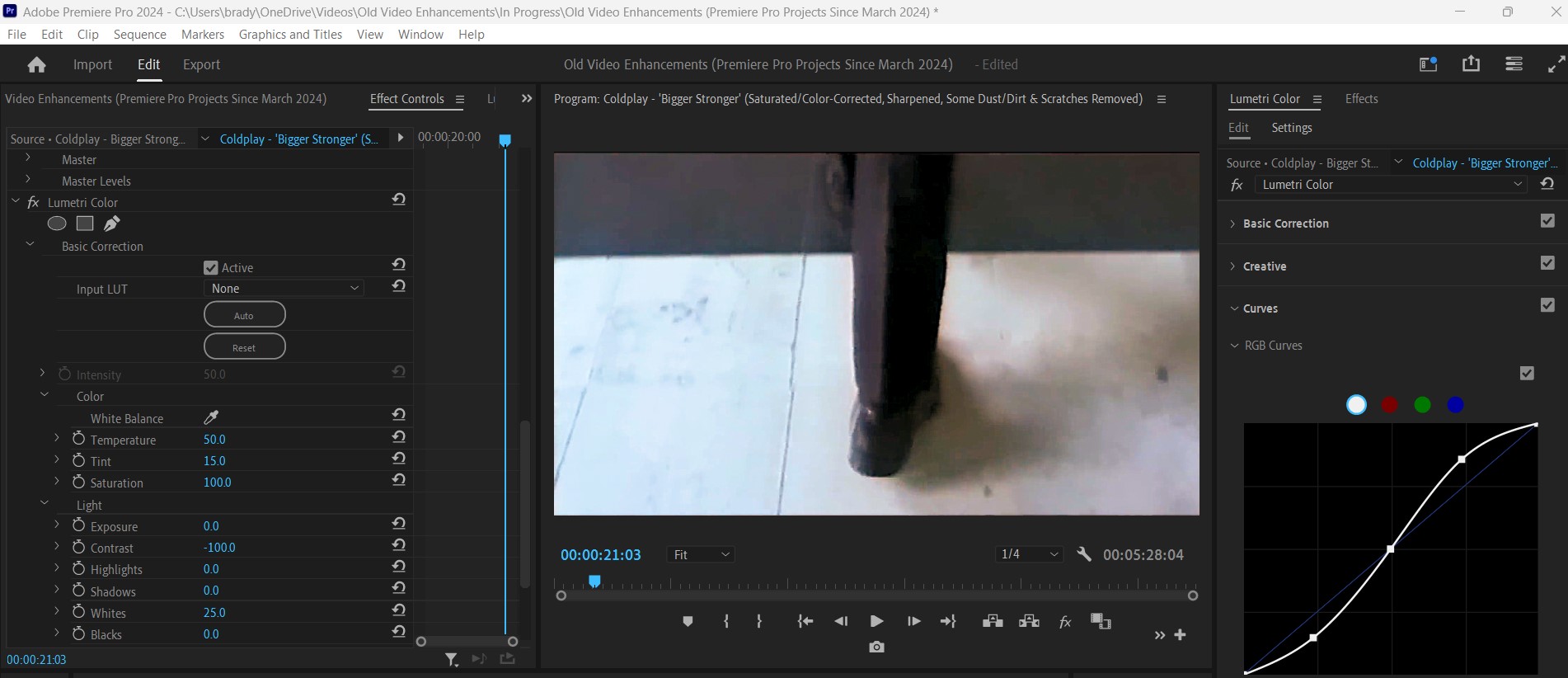Maximize the video output fullscreen icon

point(1556,64)
